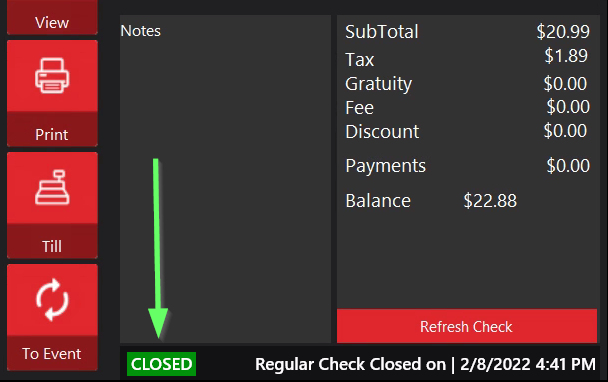Select the Tax amount $1.89
This screenshot has width=608, height=382.
click(566, 56)
